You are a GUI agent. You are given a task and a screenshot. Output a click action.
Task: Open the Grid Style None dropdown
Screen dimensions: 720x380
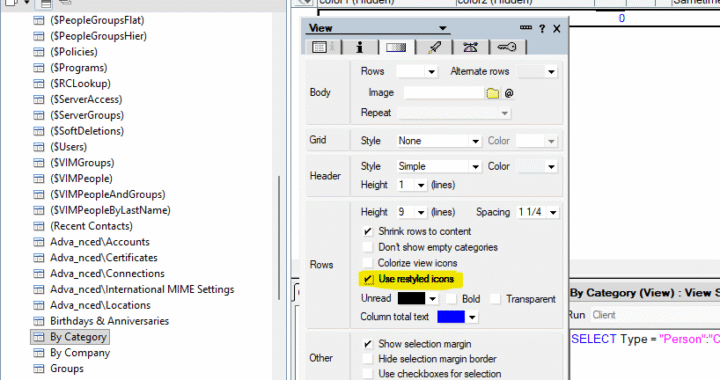click(x=439, y=141)
